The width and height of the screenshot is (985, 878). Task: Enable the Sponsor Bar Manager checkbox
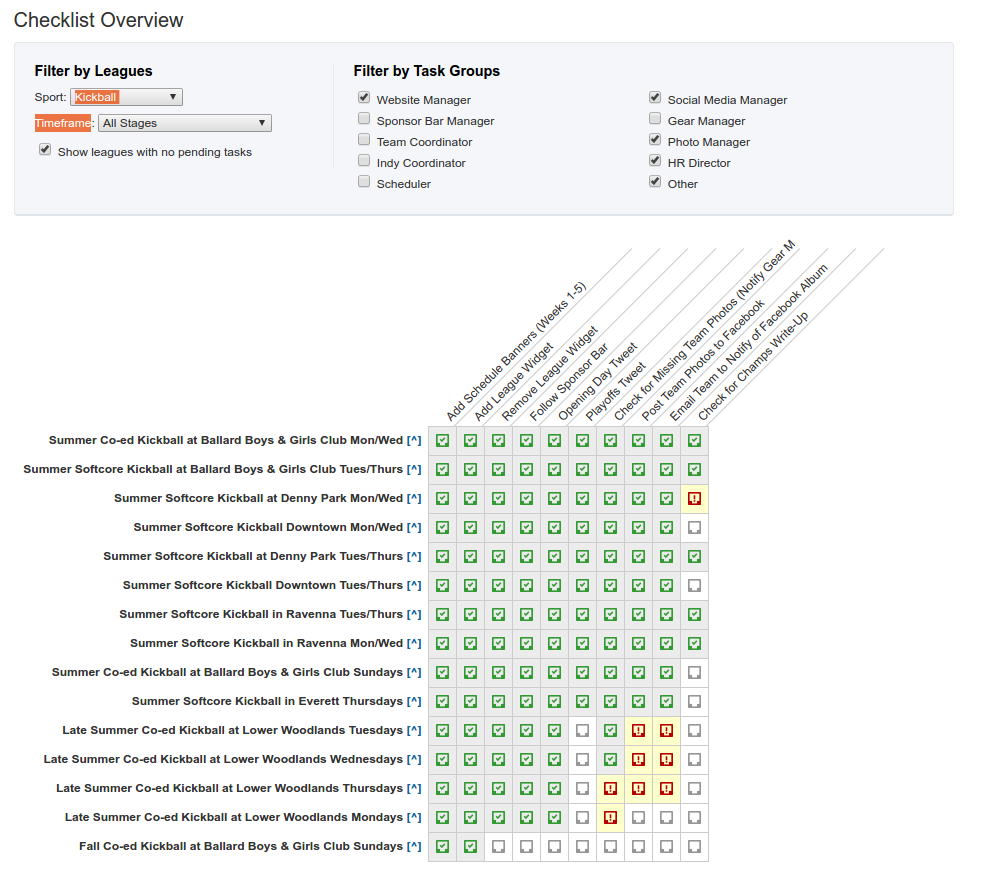click(x=364, y=118)
